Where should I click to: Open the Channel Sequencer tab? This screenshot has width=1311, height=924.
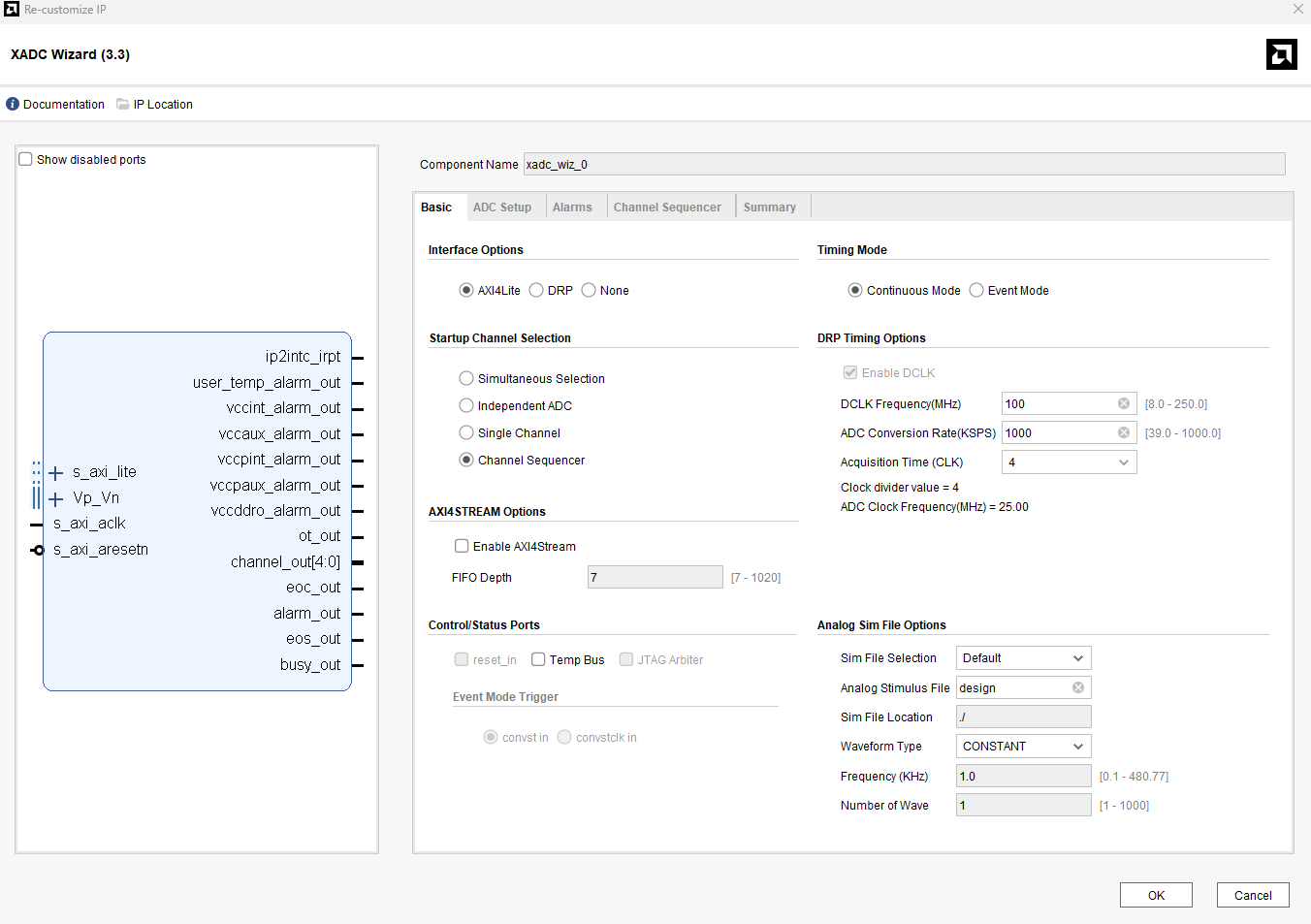pyautogui.click(x=667, y=207)
